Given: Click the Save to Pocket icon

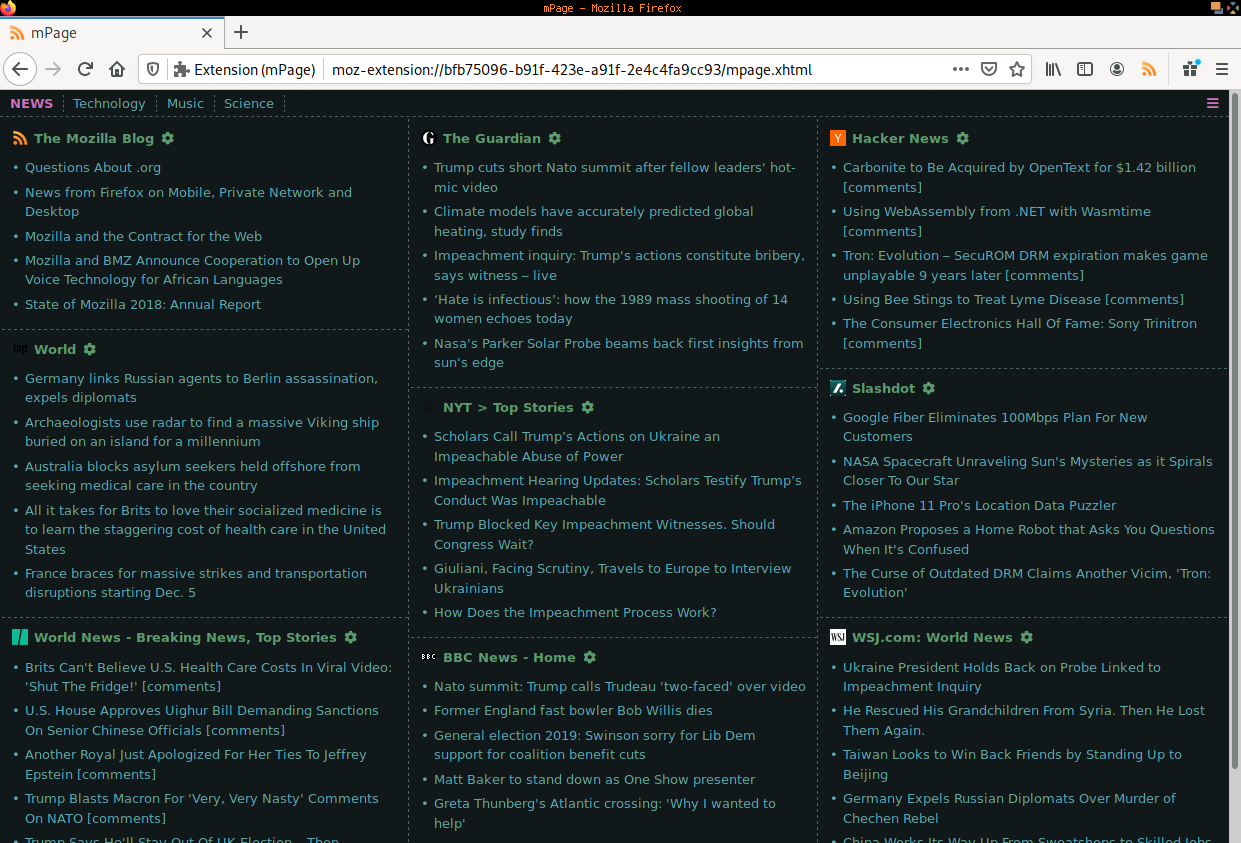Looking at the screenshot, I should [989, 69].
